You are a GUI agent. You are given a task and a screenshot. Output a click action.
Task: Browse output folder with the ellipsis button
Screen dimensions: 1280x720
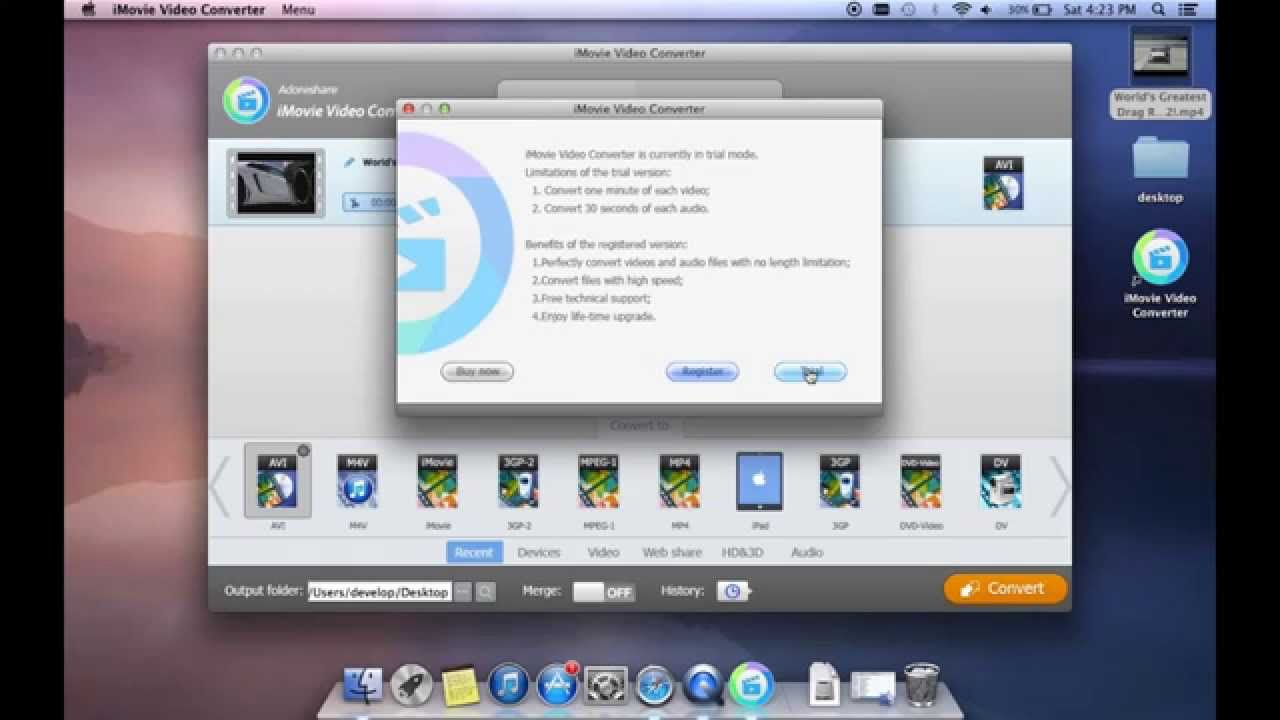[x=462, y=592]
